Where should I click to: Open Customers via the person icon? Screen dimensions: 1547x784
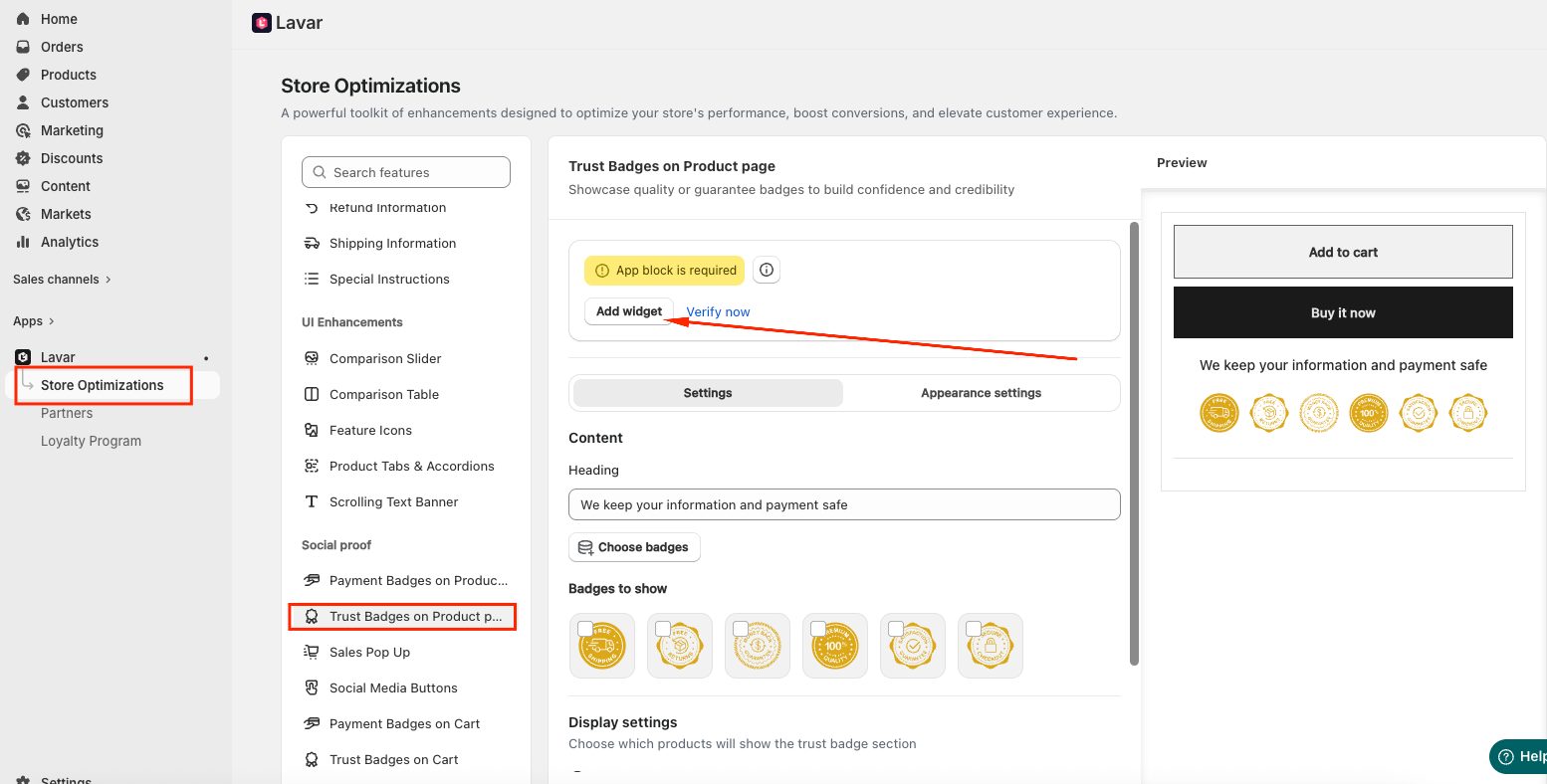click(x=23, y=102)
